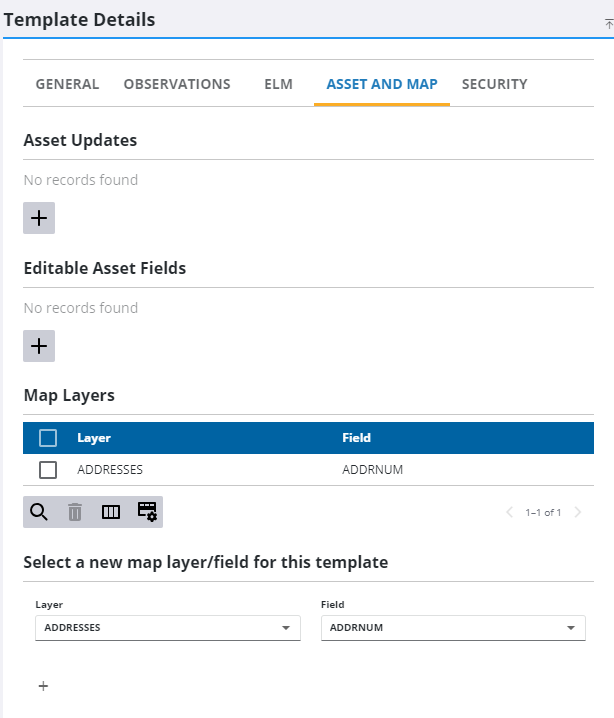Switch to the General tab
The image size is (614, 718).
67,84
